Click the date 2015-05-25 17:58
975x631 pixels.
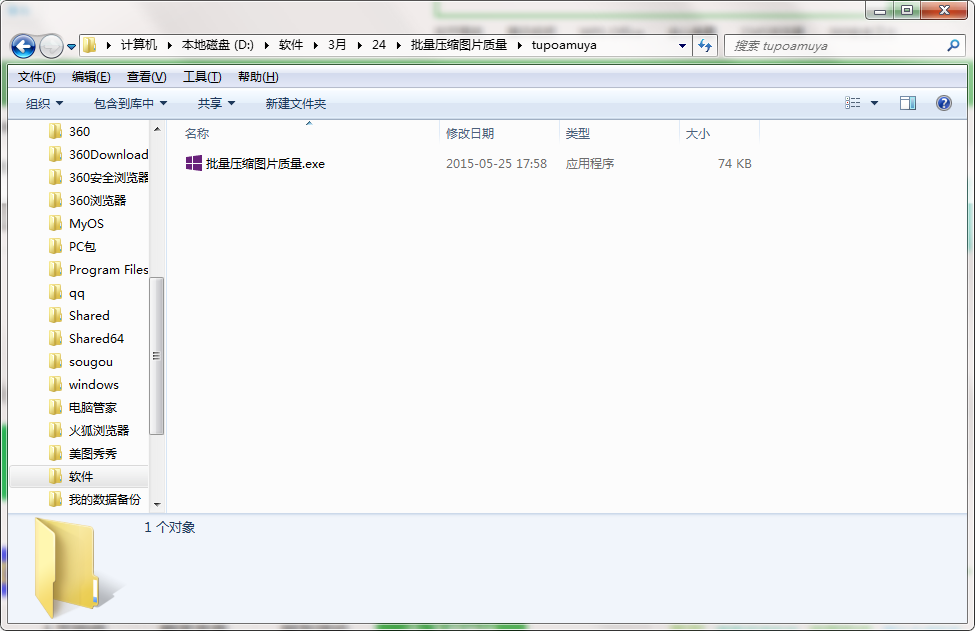496,164
